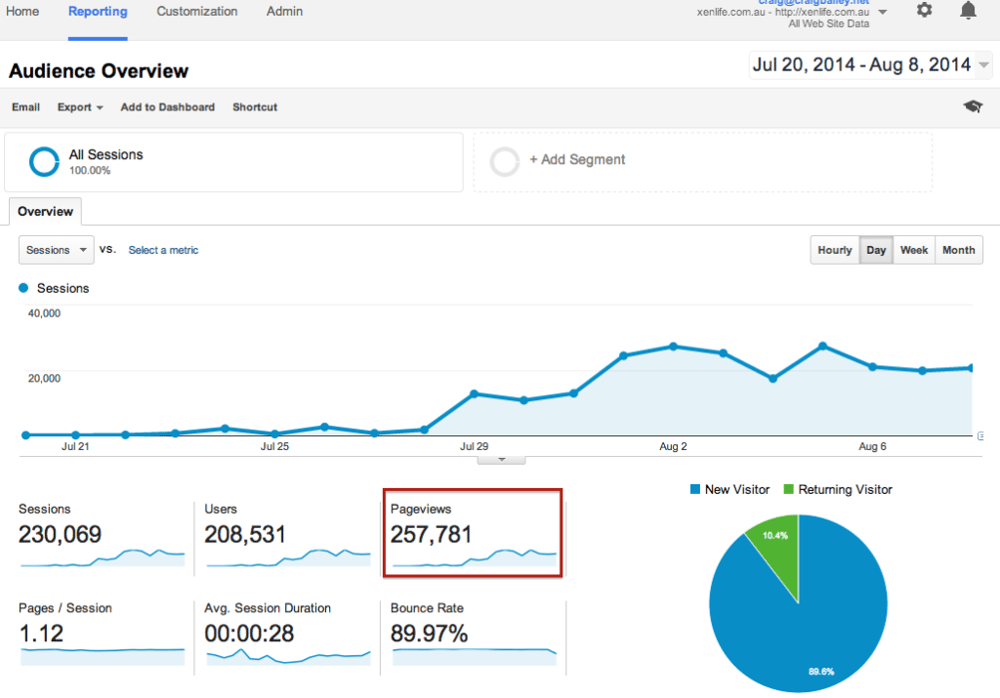Click the All Sessions segment circle icon

pyautogui.click(x=42, y=161)
